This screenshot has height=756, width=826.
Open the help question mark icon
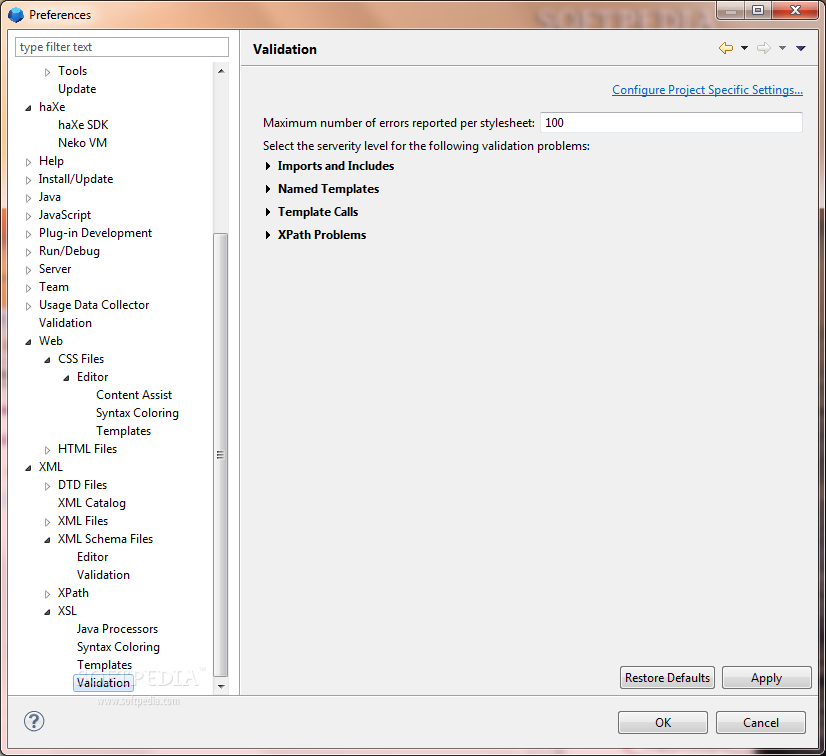(x=34, y=721)
